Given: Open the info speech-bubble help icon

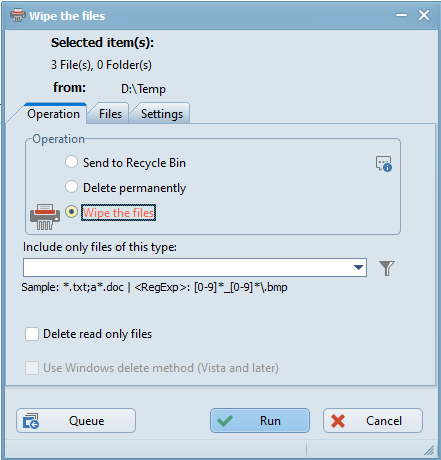Looking at the screenshot, I should 384,164.
